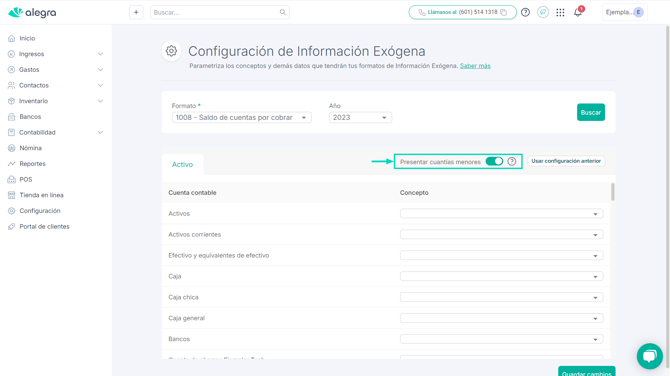Open Concepto dropdown for Bancos row
Screen dimensions: 670x376
[502, 339]
